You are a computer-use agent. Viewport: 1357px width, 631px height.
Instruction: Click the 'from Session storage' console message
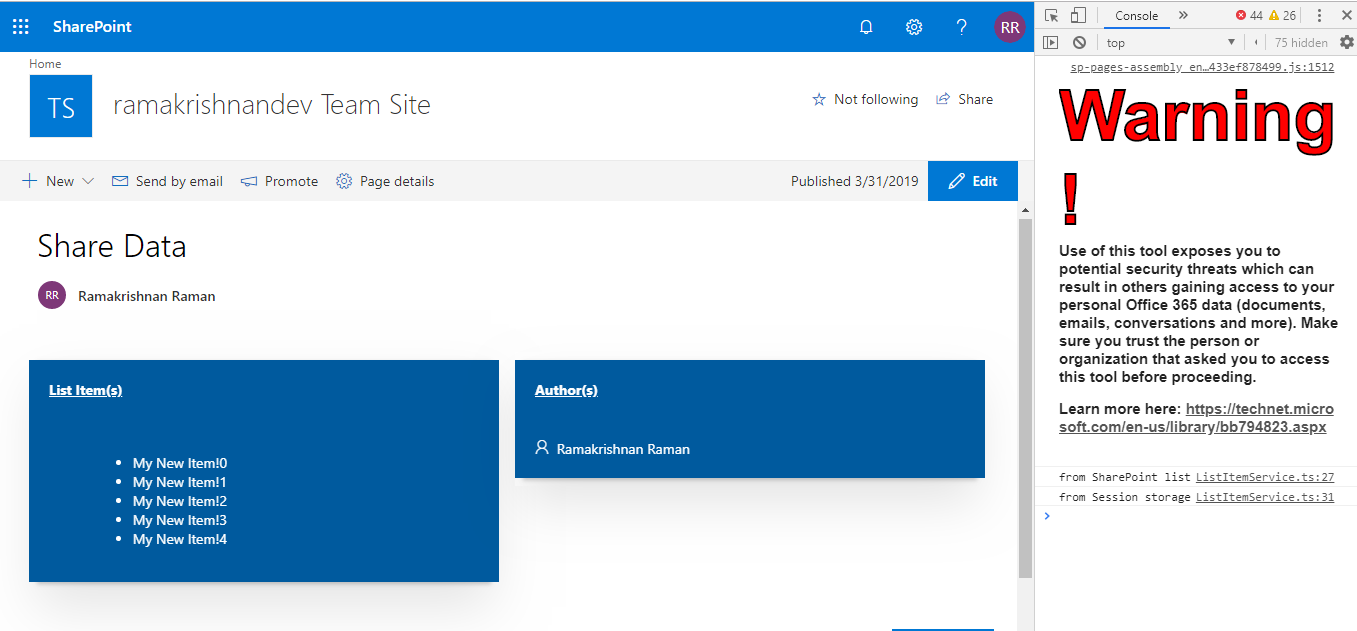1125,497
